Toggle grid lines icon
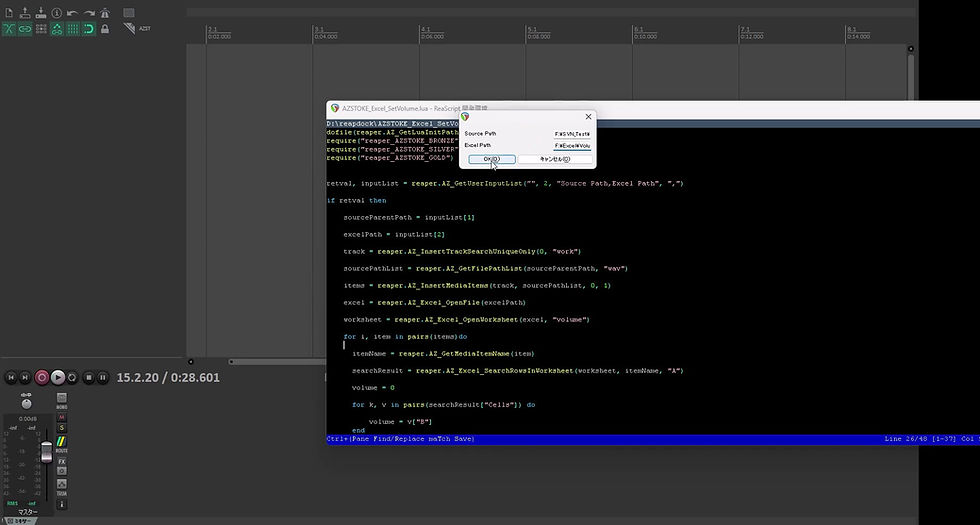 72,29
